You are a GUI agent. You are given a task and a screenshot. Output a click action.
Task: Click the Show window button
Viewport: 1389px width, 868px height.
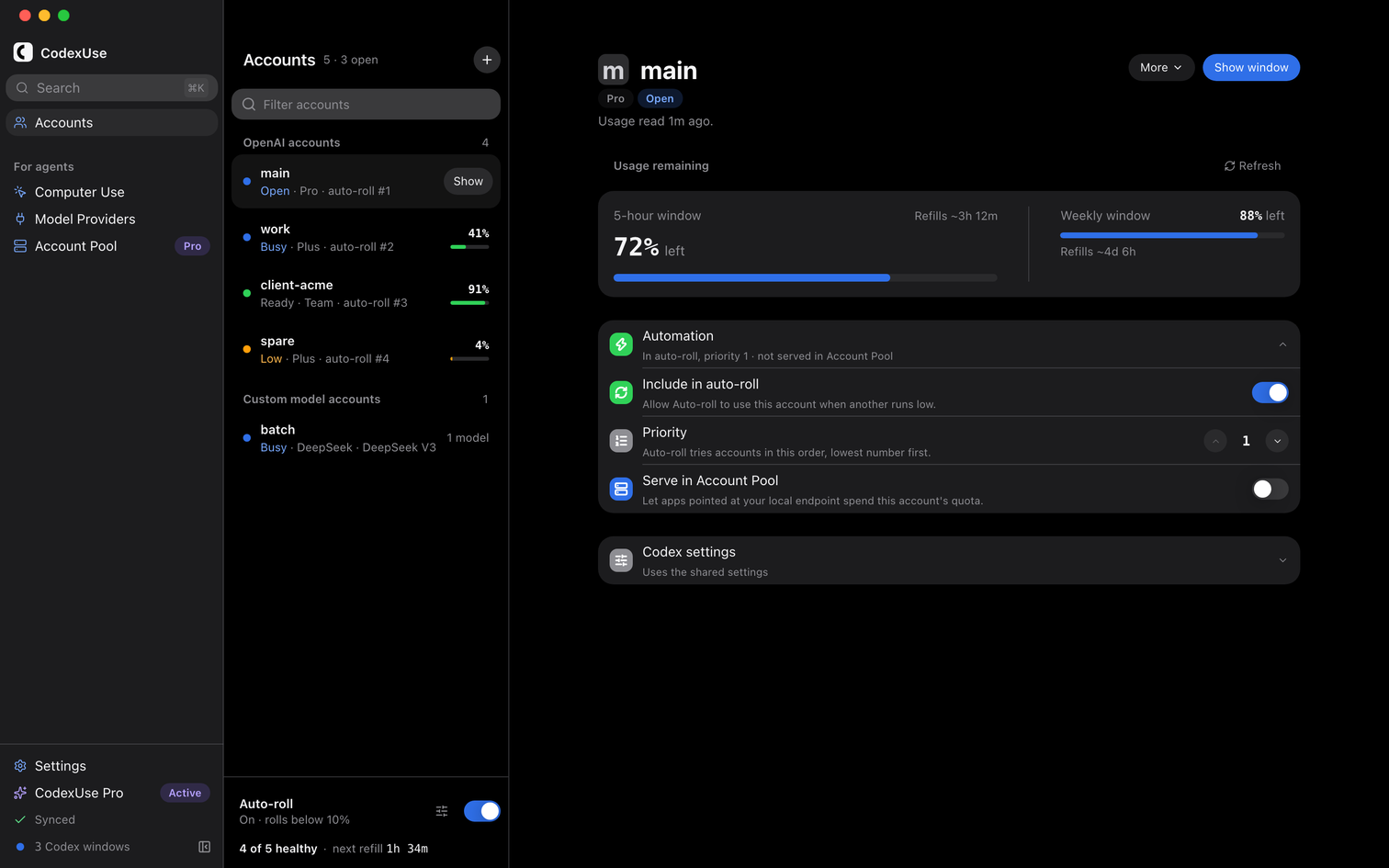[1251, 67]
